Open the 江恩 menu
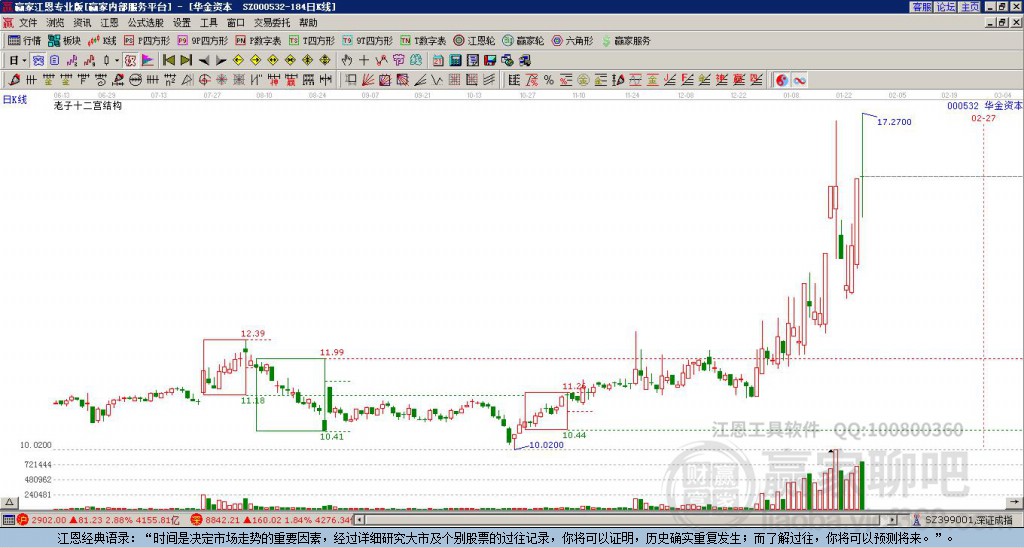The image size is (1024, 548). coord(109,23)
